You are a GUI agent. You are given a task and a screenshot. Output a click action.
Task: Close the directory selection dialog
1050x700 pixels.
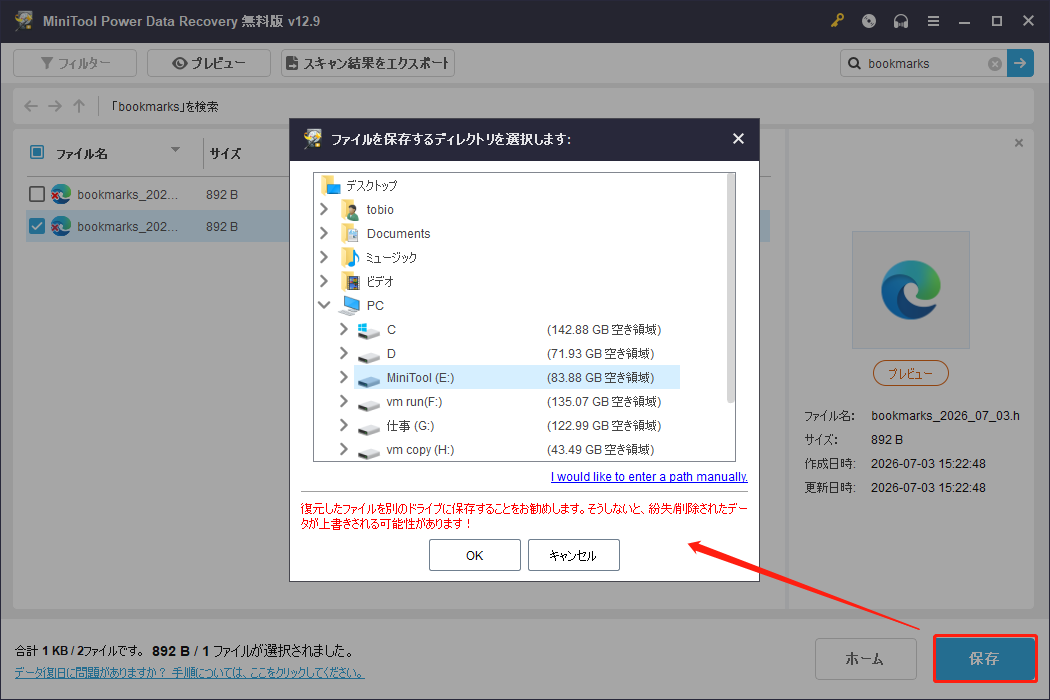coord(738,139)
